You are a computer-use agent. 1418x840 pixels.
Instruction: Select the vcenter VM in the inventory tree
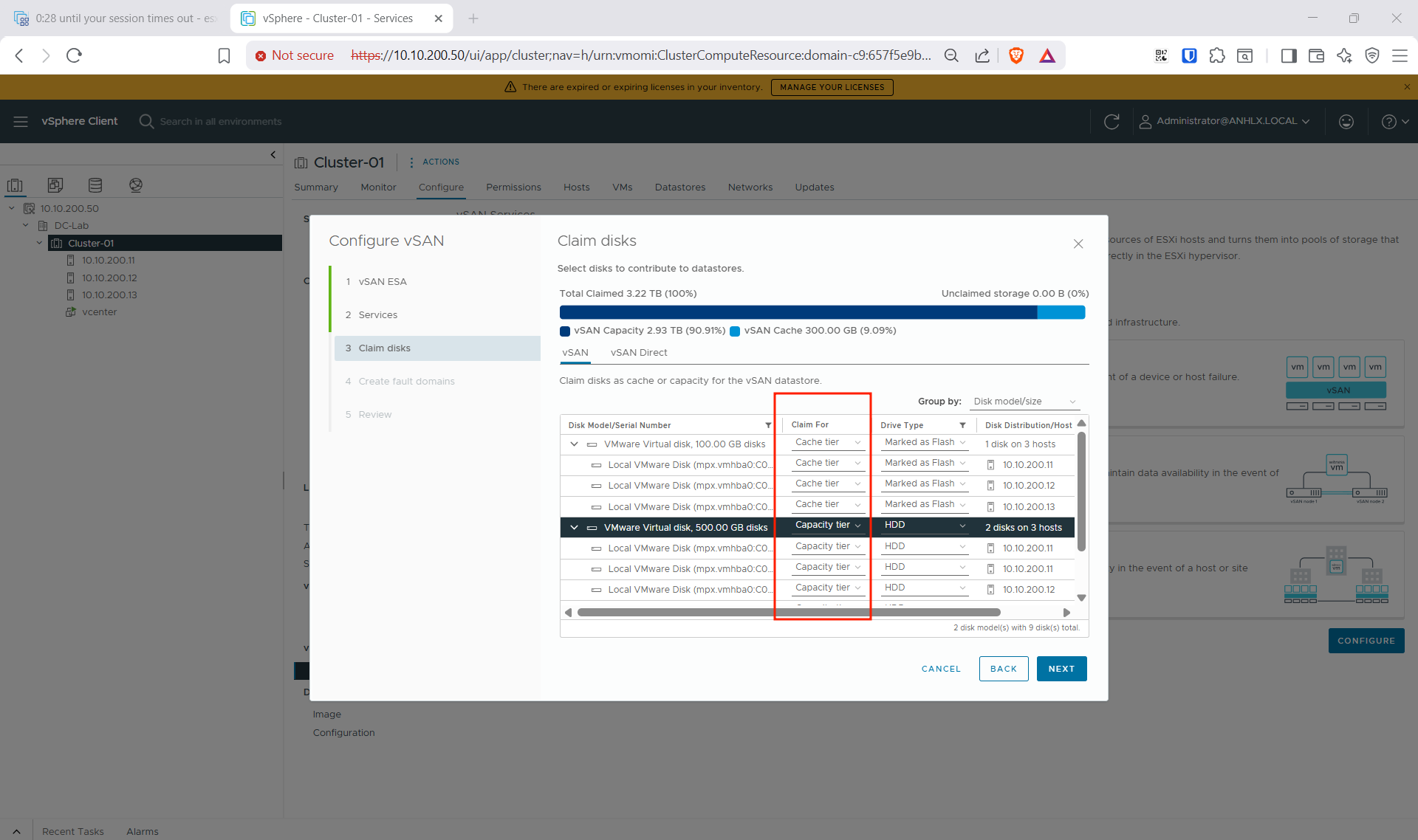tap(99, 311)
